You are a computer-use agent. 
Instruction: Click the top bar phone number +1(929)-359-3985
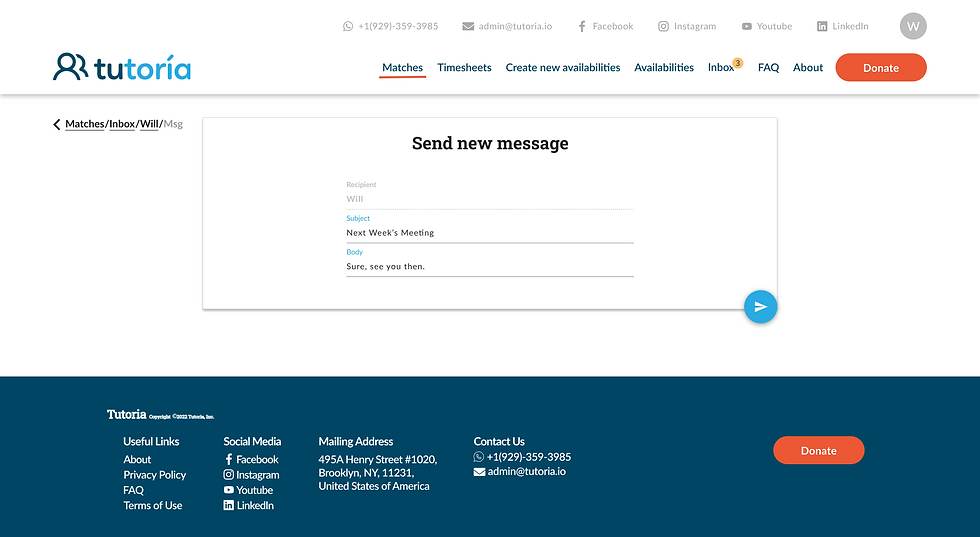[398, 26]
